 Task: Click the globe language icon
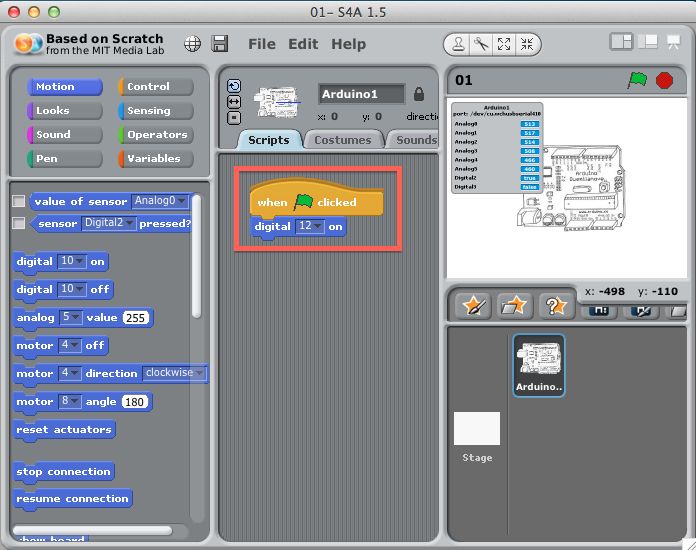(192, 44)
